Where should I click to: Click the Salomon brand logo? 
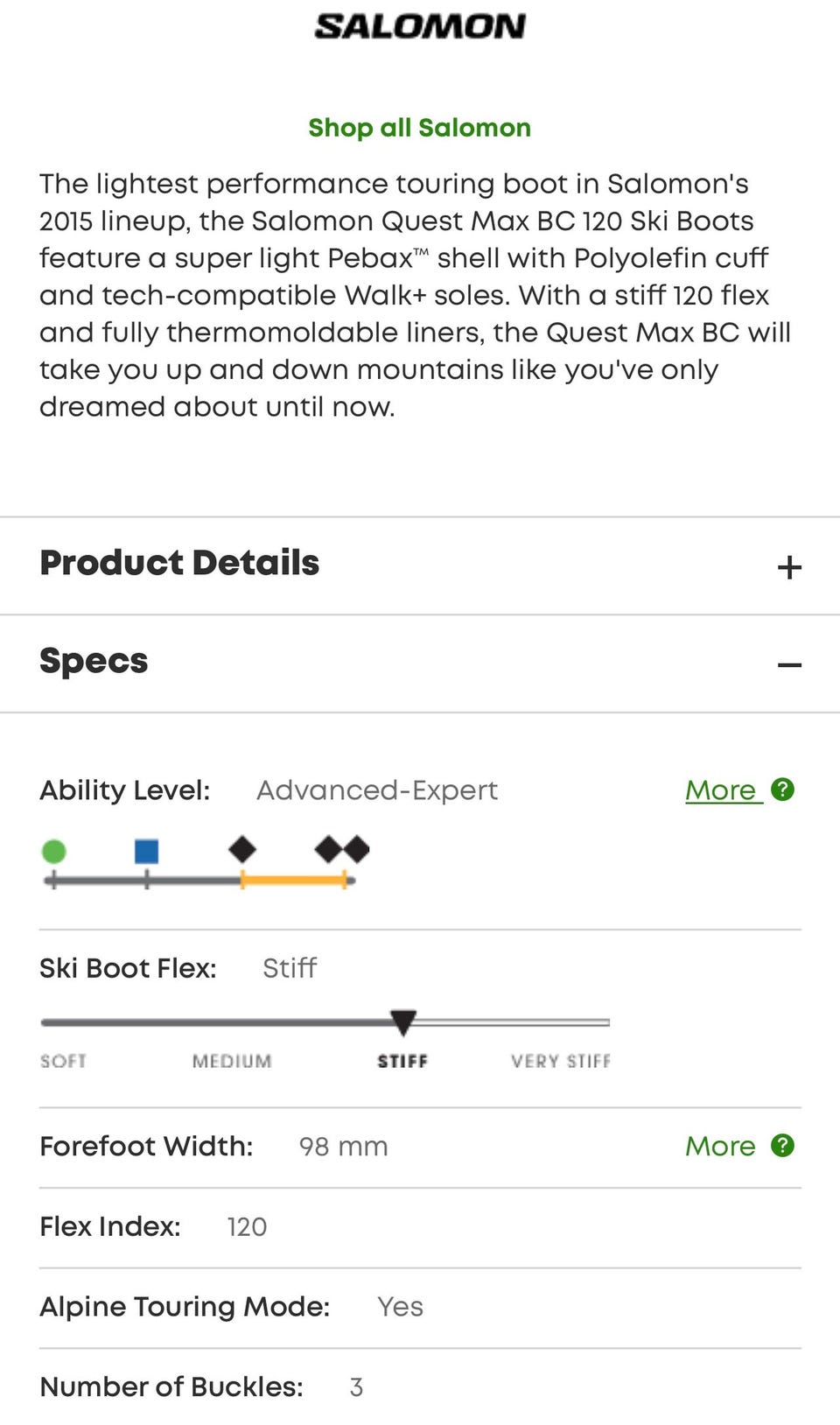coord(420,26)
